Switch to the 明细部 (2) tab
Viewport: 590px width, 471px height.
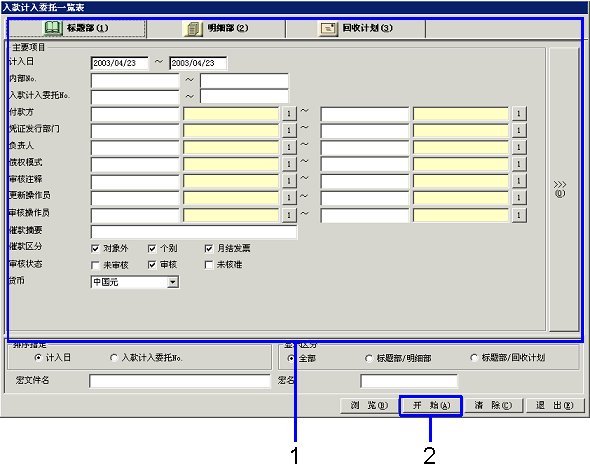216,29
